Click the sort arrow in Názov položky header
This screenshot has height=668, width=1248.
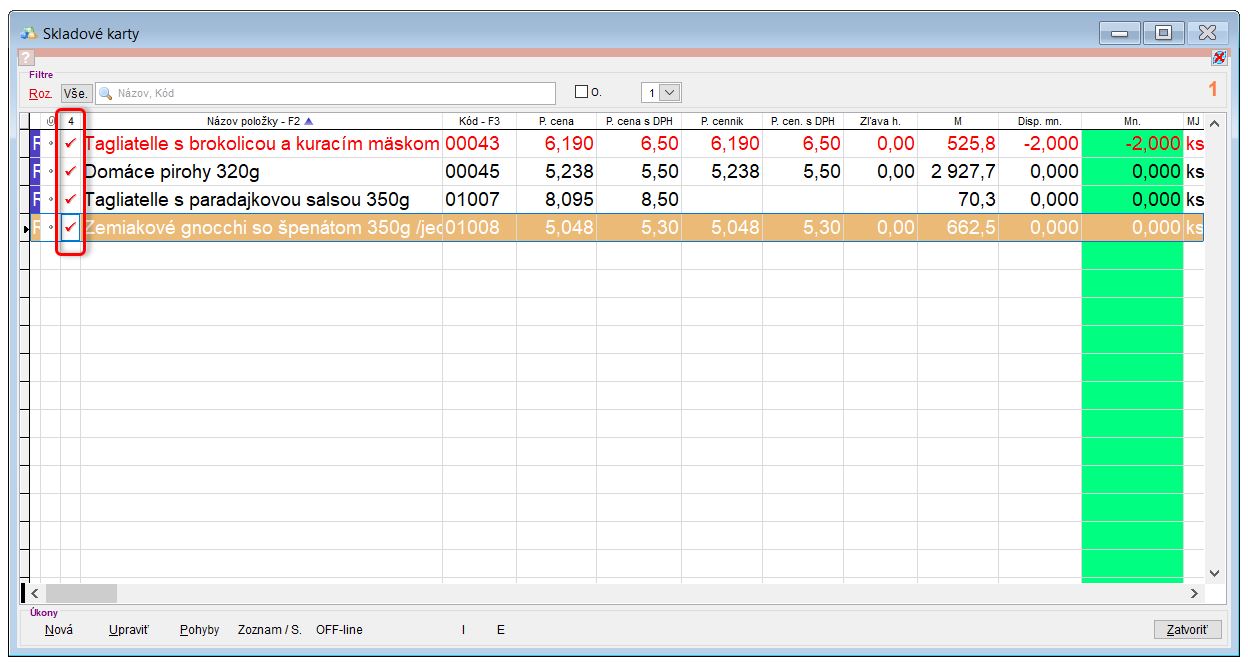click(309, 121)
